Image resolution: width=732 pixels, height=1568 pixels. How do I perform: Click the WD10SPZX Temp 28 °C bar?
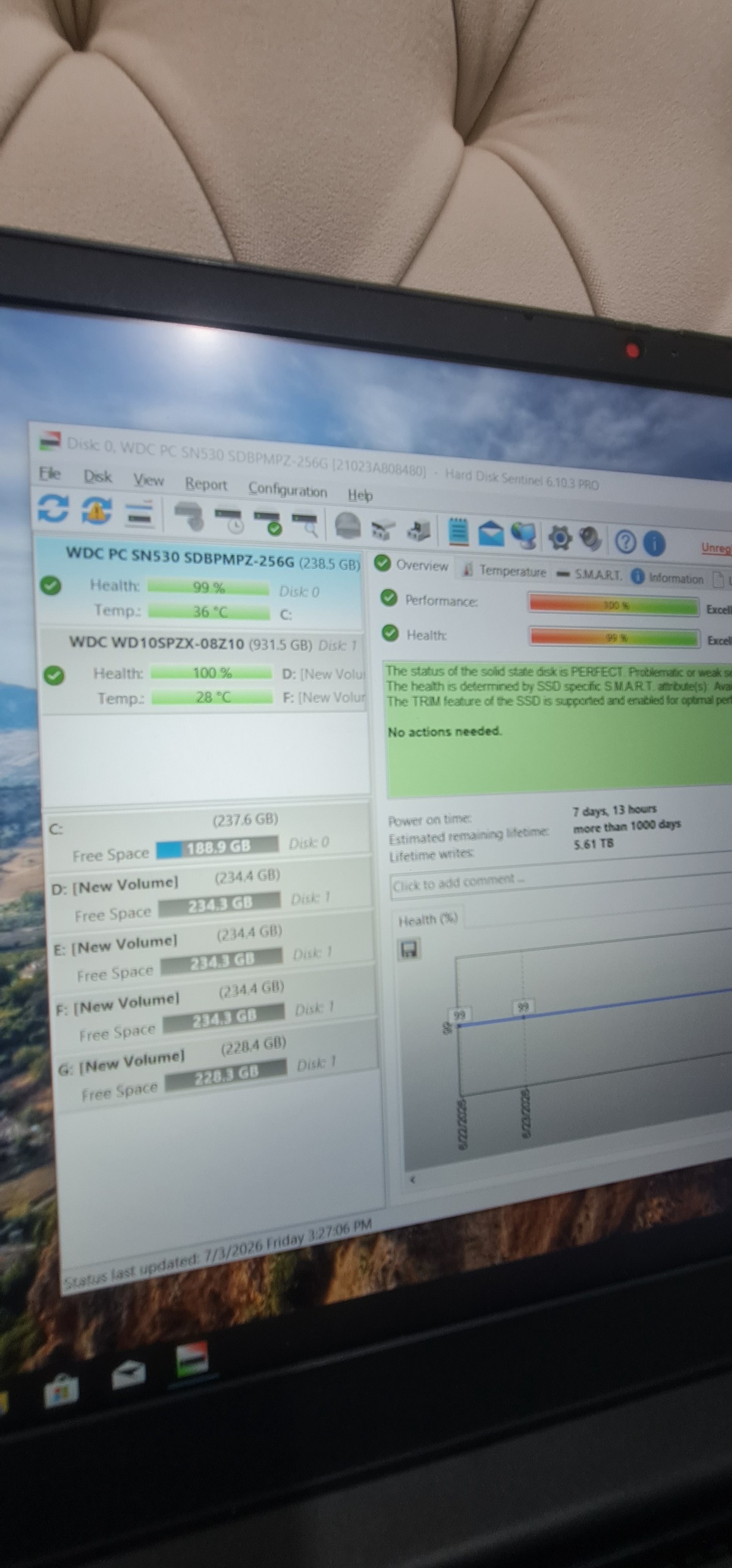click(x=213, y=697)
